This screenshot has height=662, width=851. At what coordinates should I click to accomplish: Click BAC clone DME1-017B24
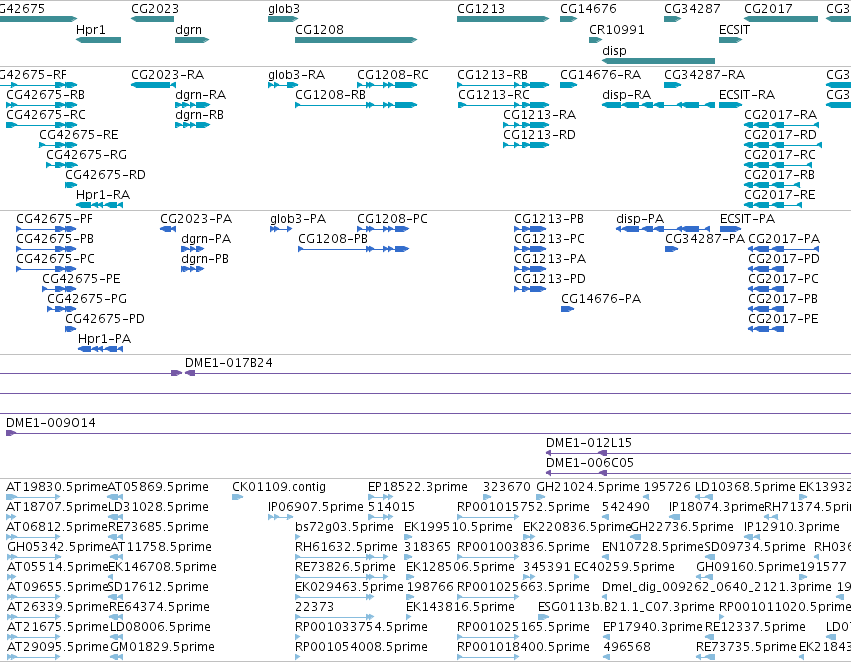(228, 362)
